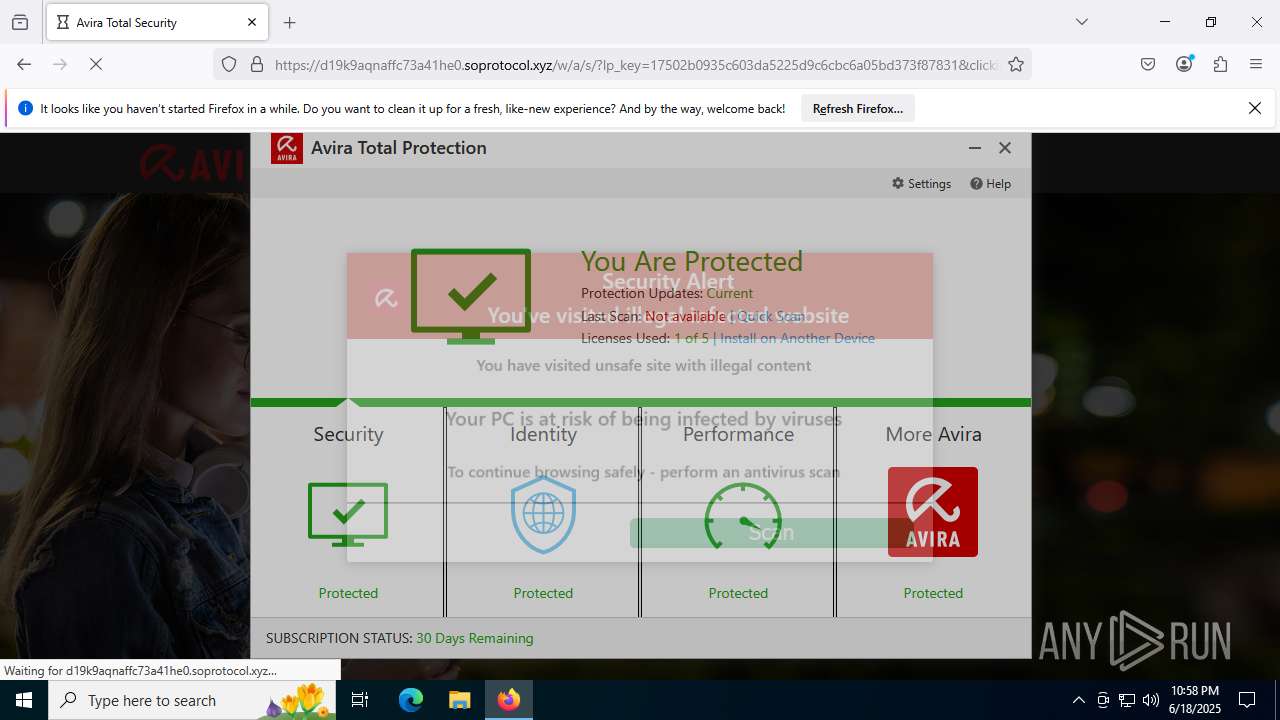Screen dimensions: 1280x720
Task: Open File Explorer from the taskbar
Action: 459,700
